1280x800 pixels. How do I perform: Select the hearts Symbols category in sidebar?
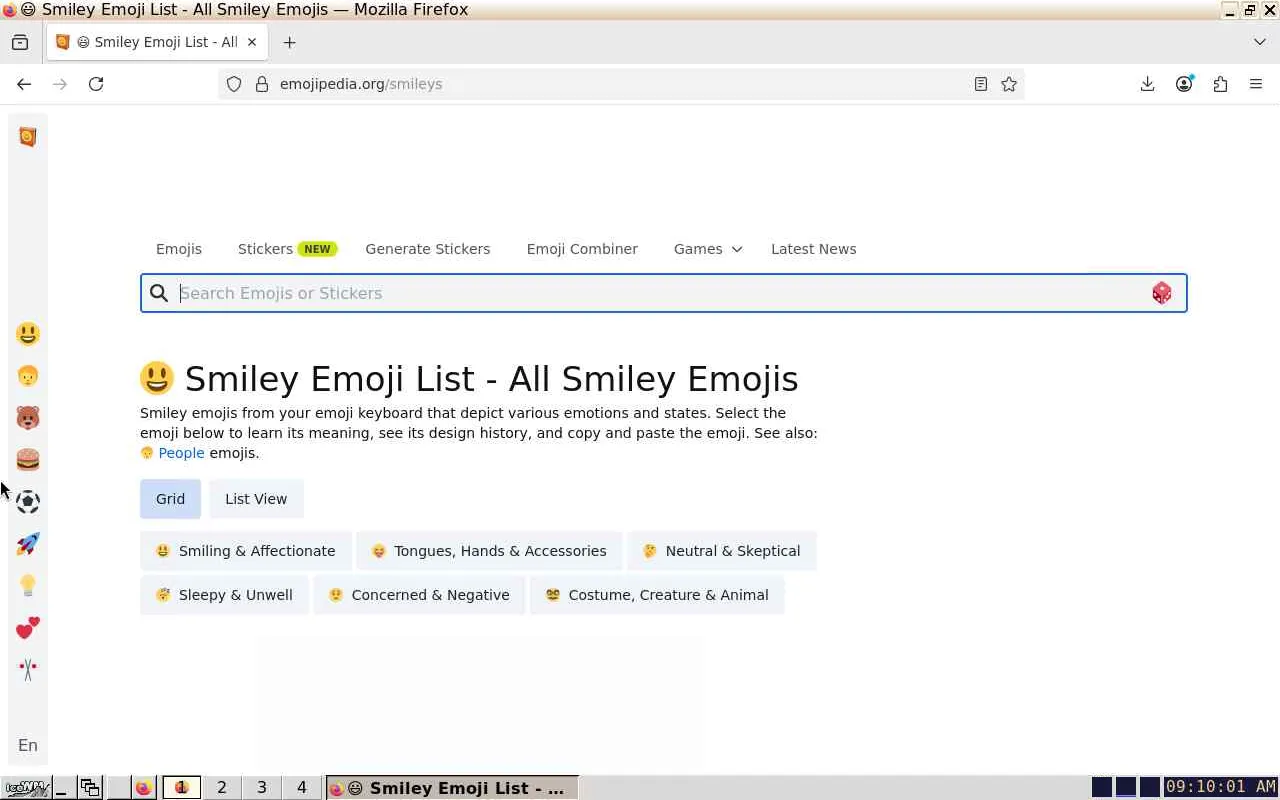point(28,628)
